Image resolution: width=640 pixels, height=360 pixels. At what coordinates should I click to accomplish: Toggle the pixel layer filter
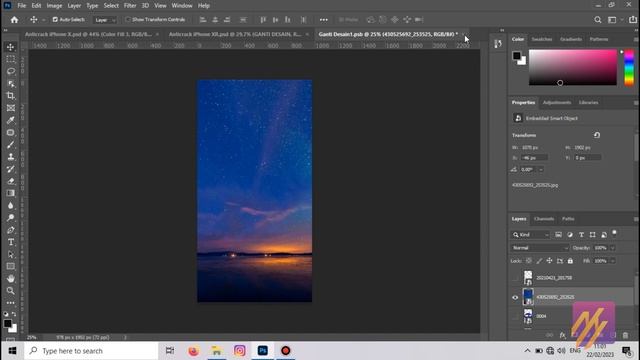coord(558,235)
